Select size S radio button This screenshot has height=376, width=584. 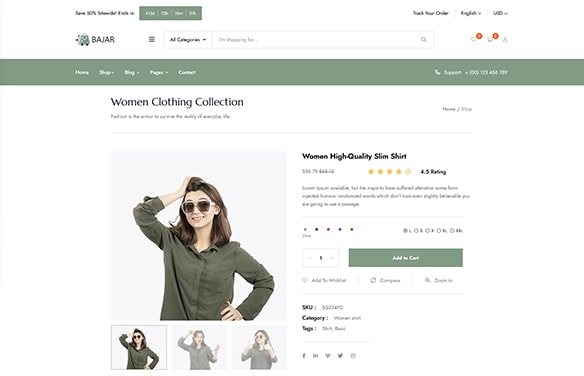416,231
